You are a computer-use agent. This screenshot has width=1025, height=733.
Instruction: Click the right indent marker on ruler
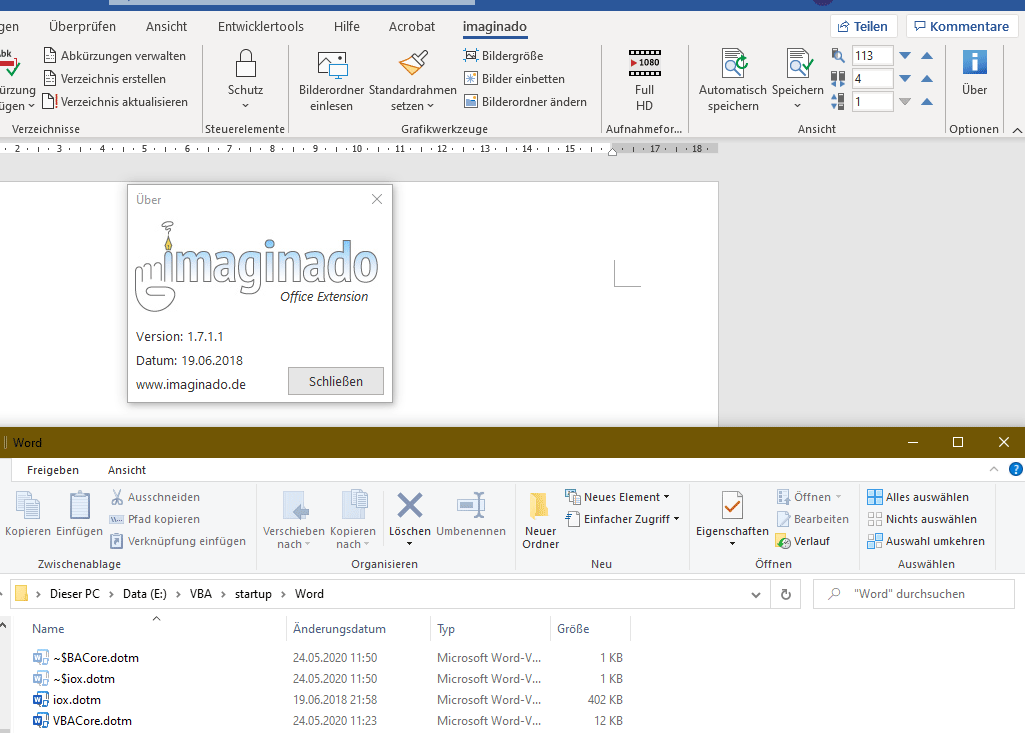coord(612,152)
